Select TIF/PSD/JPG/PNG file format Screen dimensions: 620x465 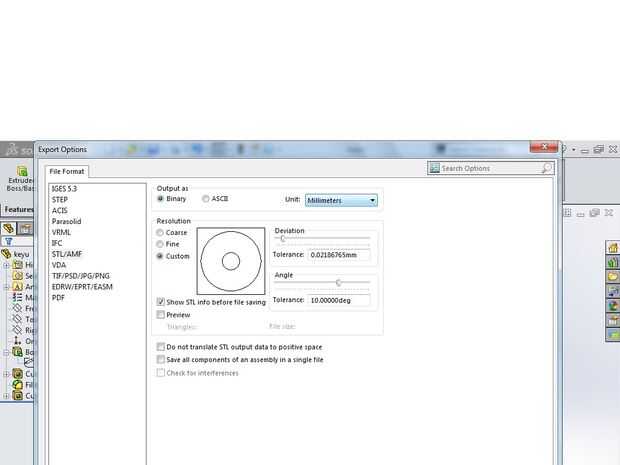(81, 276)
